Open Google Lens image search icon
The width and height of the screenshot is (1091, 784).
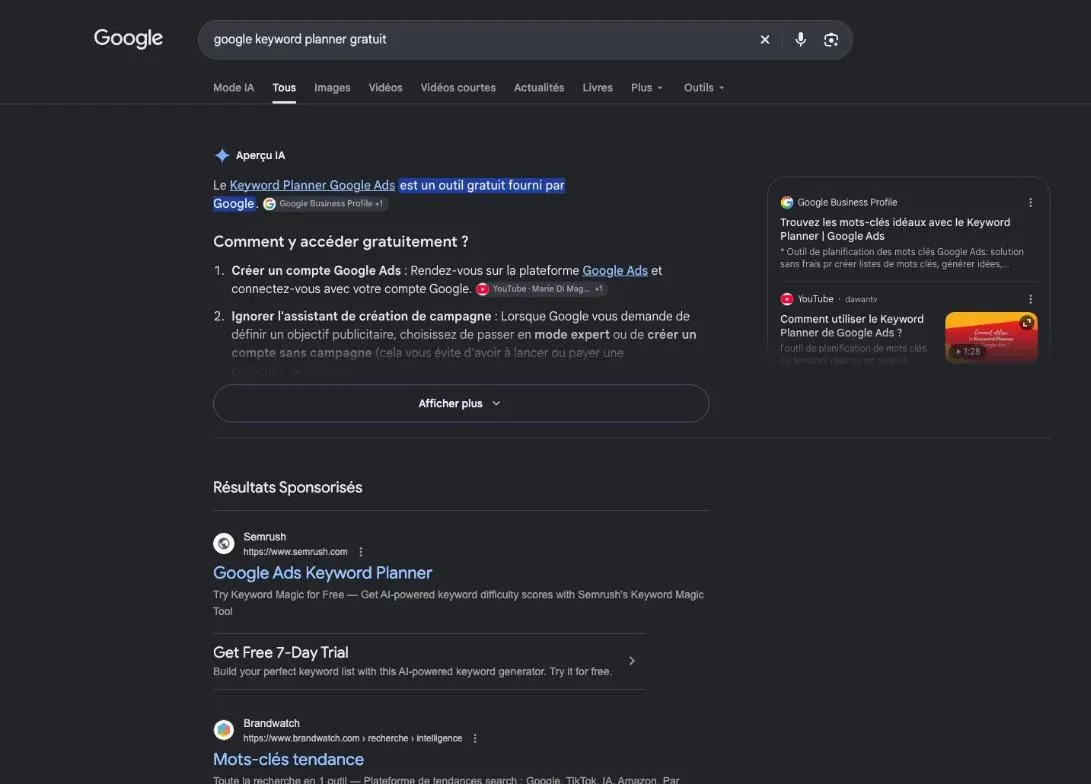click(831, 40)
